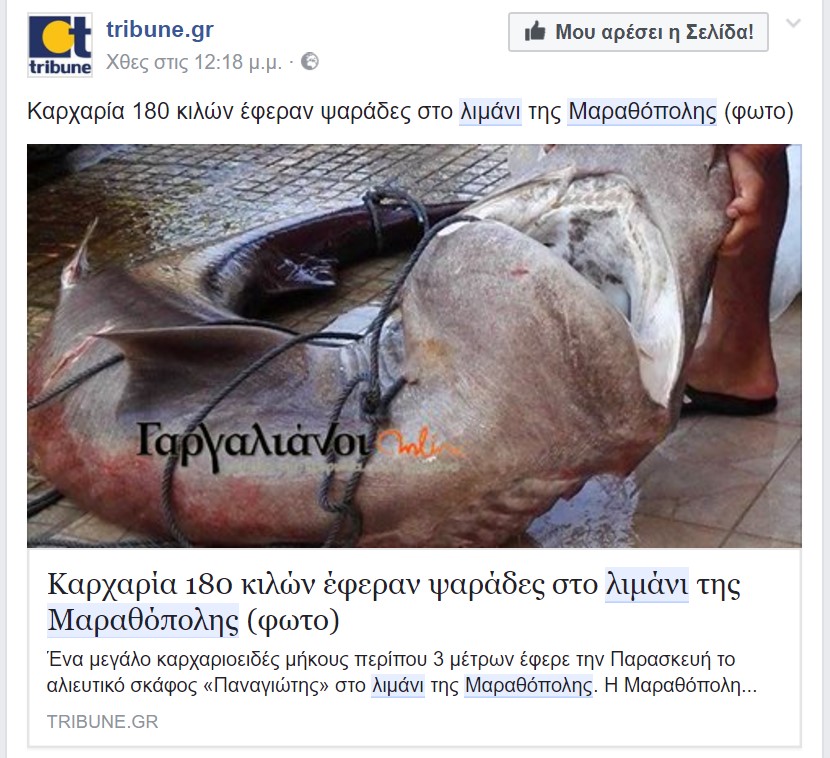This screenshot has height=758, width=830.
Task: Expand the post options chevron
Action: (x=793, y=23)
